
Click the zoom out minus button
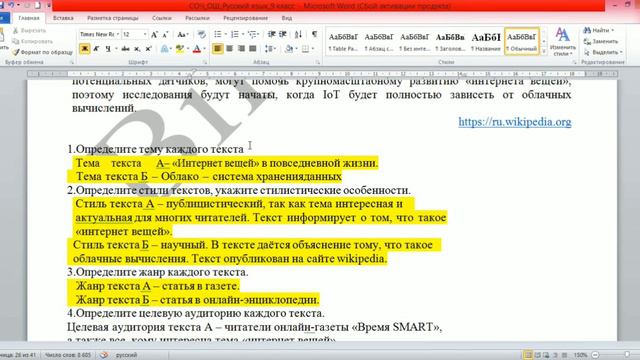point(596,355)
